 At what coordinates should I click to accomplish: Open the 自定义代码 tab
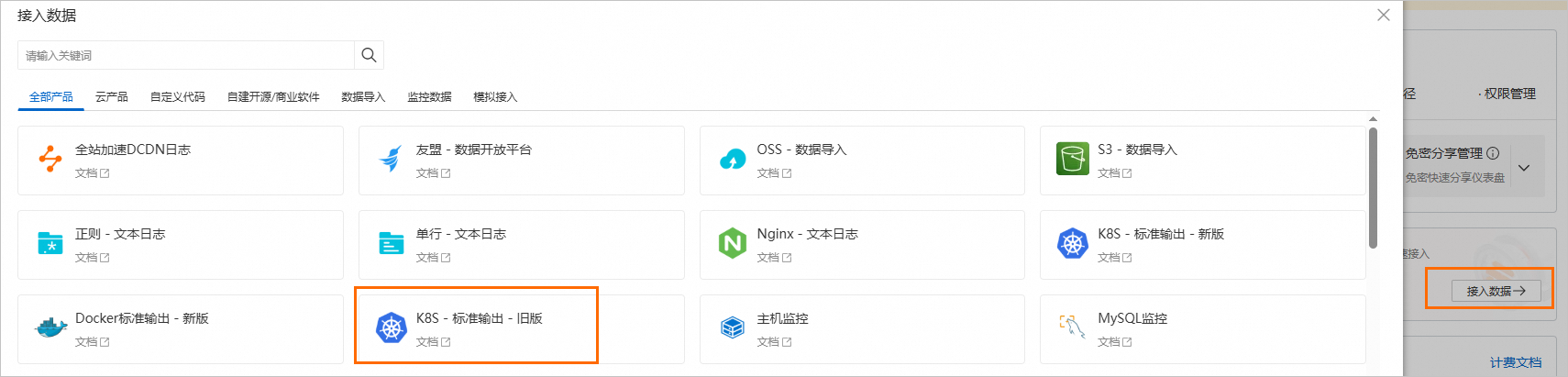pos(177,97)
